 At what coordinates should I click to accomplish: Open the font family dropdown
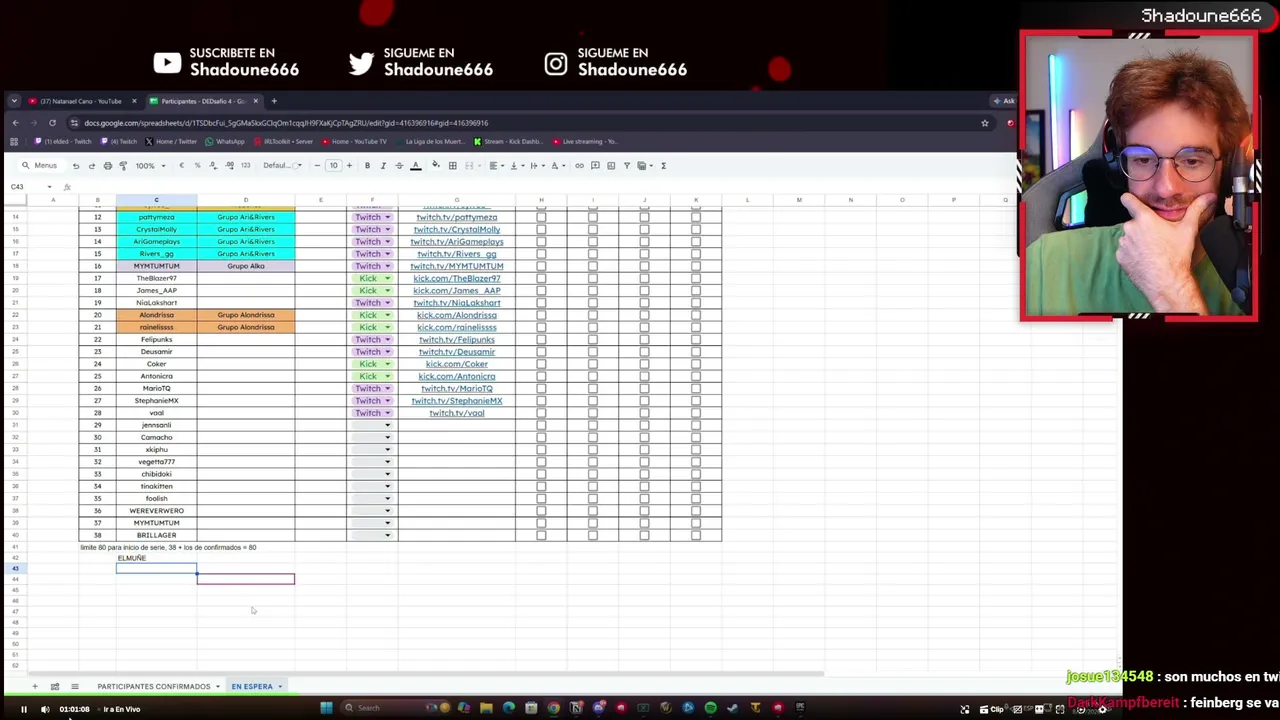click(282, 166)
